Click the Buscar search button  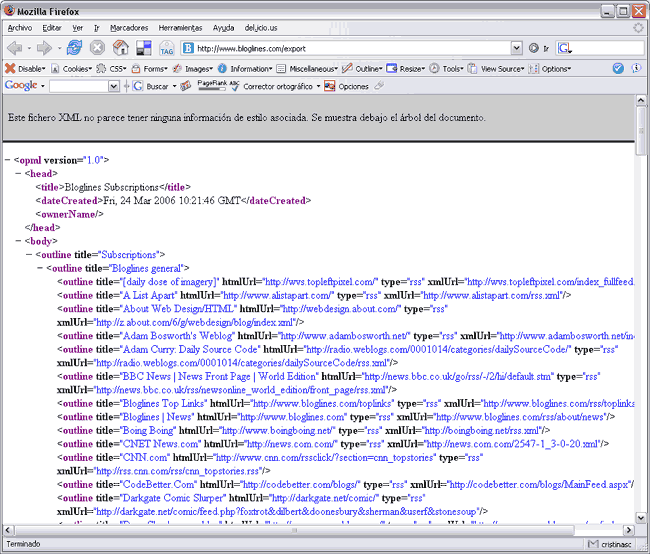(x=151, y=86)
